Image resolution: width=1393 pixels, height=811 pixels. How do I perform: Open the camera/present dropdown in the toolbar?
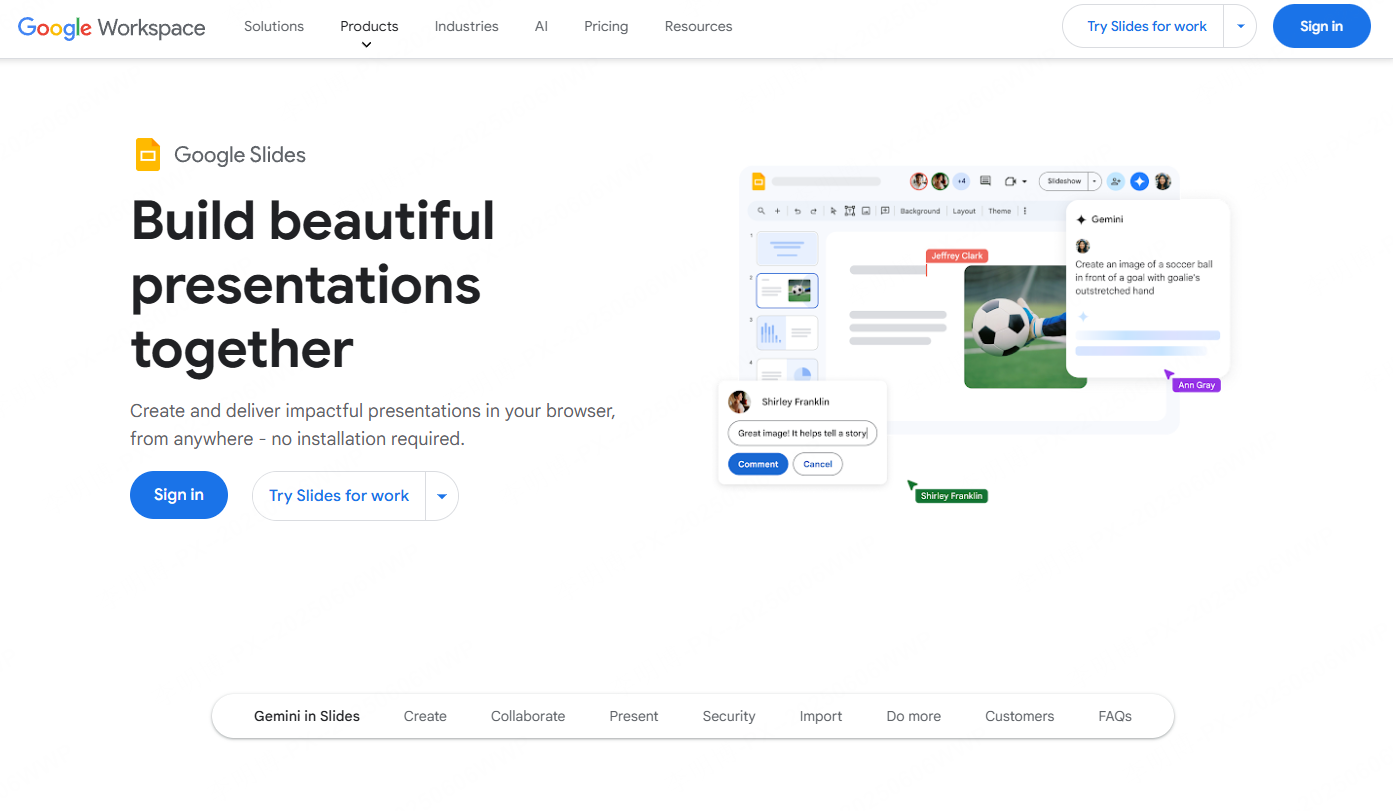click(x=1024, y=181)
